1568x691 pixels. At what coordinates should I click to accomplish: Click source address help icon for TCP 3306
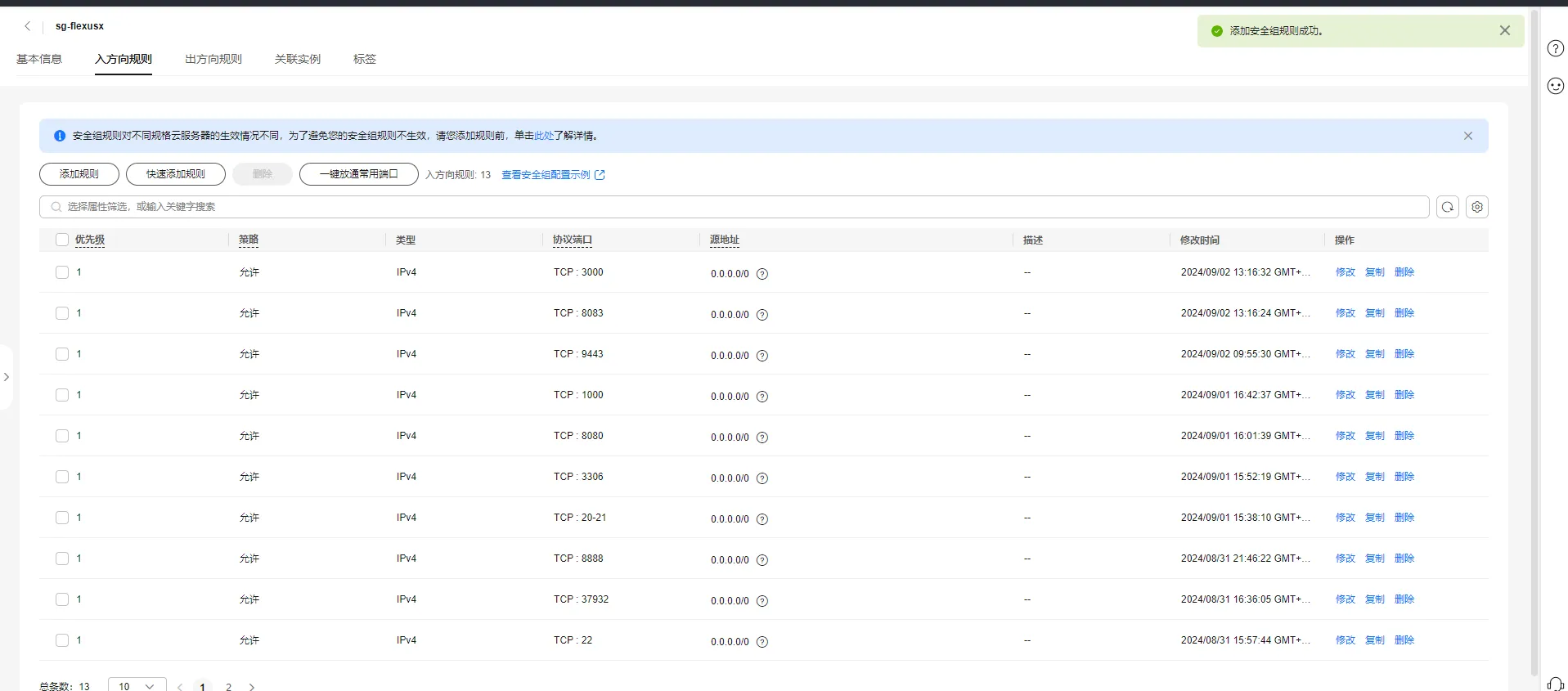click(x=762, y=478)
